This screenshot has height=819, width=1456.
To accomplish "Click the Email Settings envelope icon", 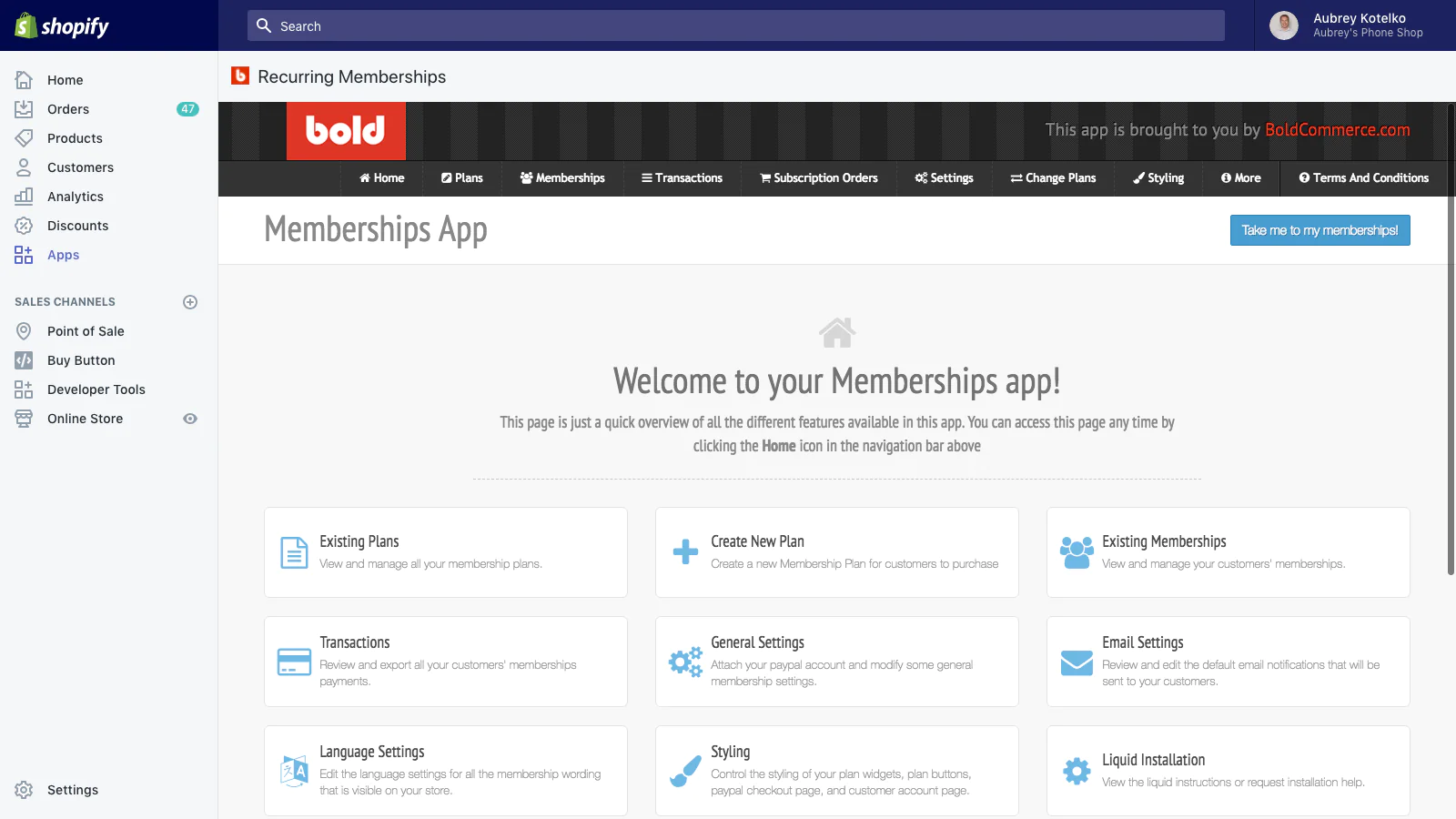I will point(1077,662).
